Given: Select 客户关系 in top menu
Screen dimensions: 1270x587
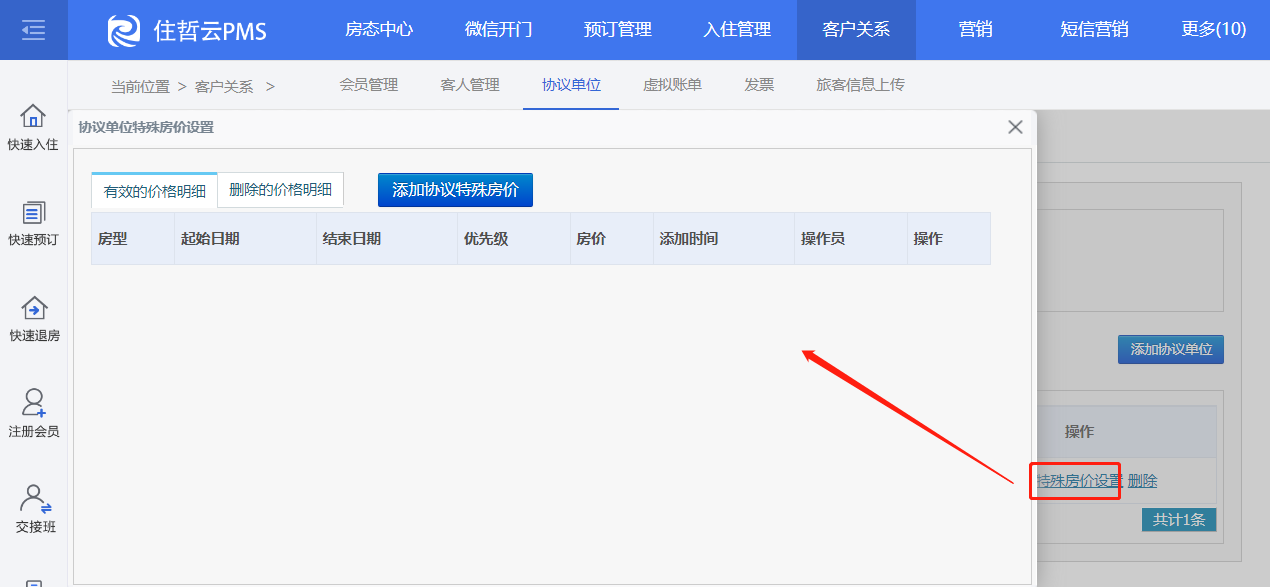Looking at the screenshot, I should (x=856, y=30).
